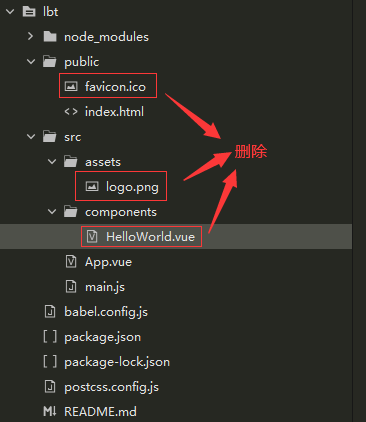This screenshot has width=366, height=422.
Task: Click the brackets icon beside package.json
Action: (50, 337)
